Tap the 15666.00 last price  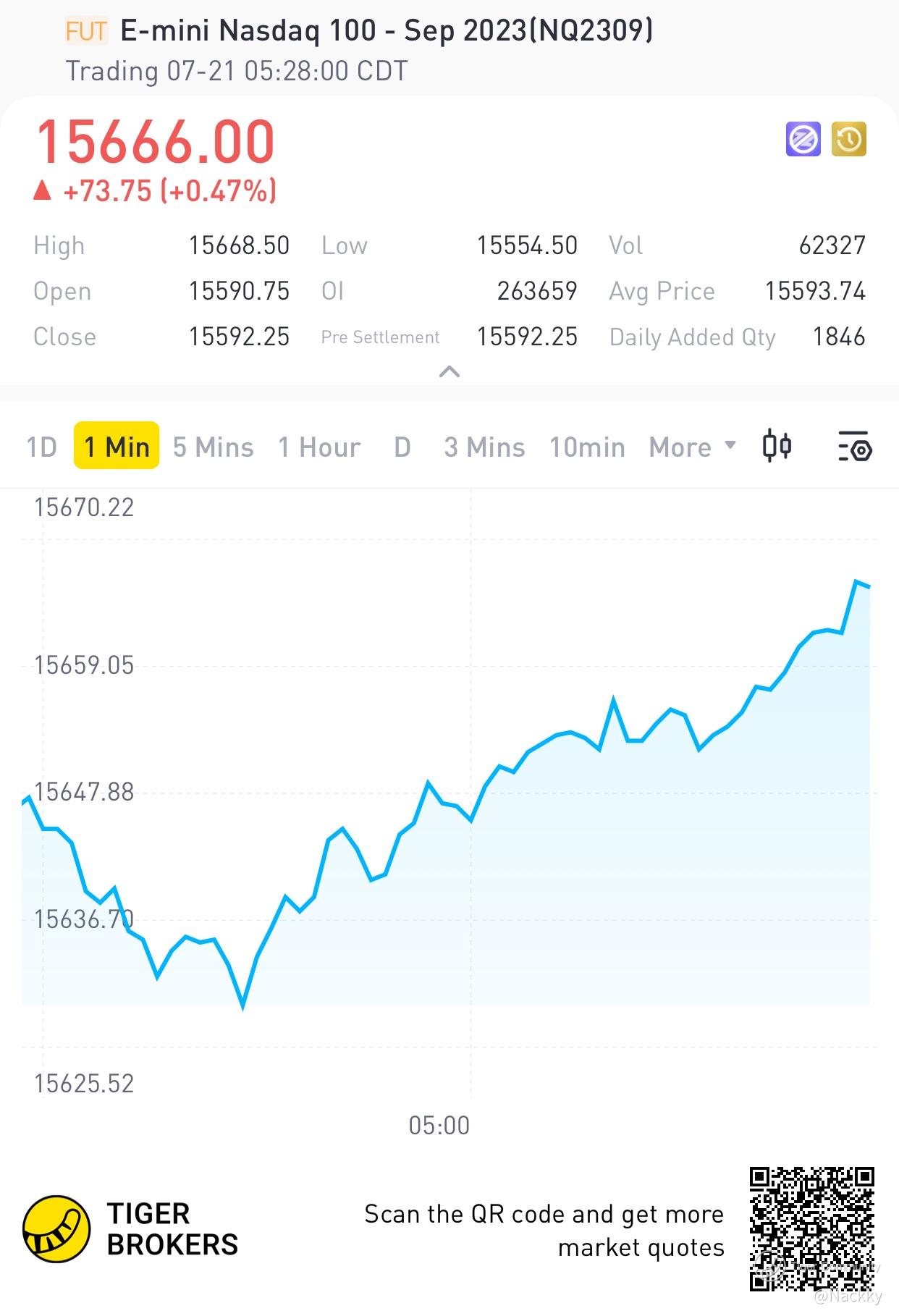pos(155,142)
